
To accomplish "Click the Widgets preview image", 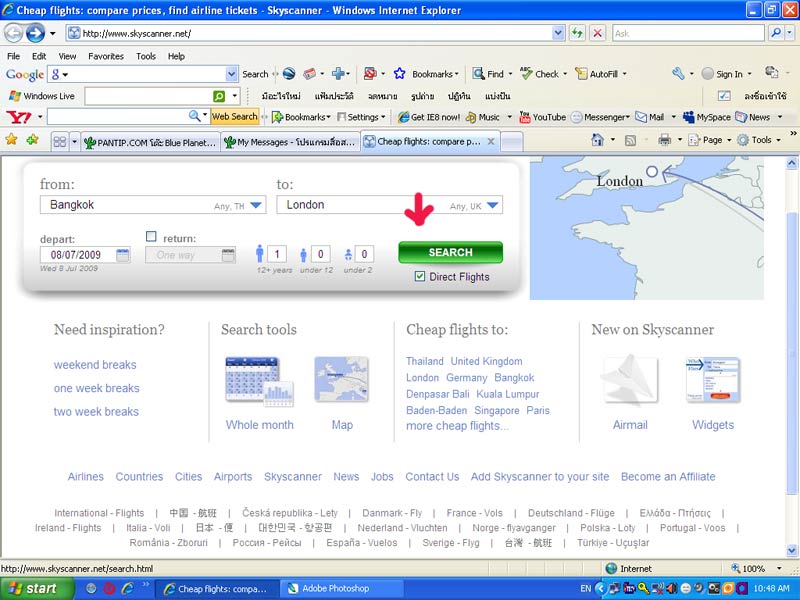I will pos(713,380).
